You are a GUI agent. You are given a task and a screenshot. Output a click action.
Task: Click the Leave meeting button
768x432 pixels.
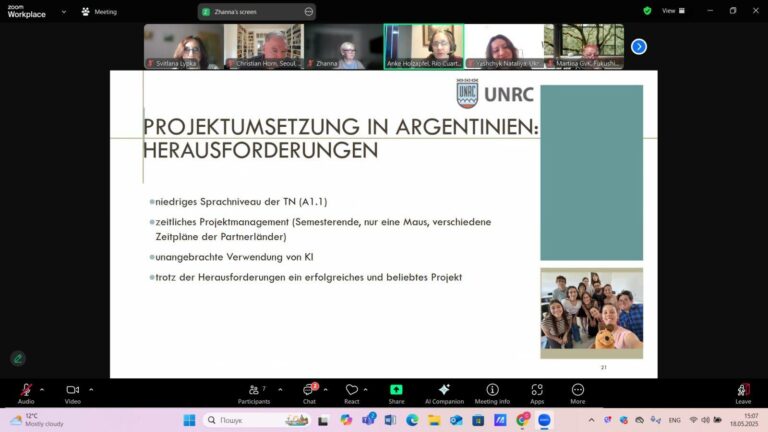click(743, 393)
